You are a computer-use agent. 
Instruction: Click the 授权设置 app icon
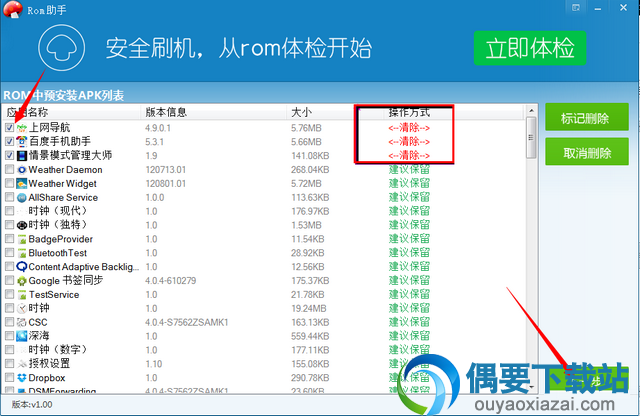(x=22, y=364)
